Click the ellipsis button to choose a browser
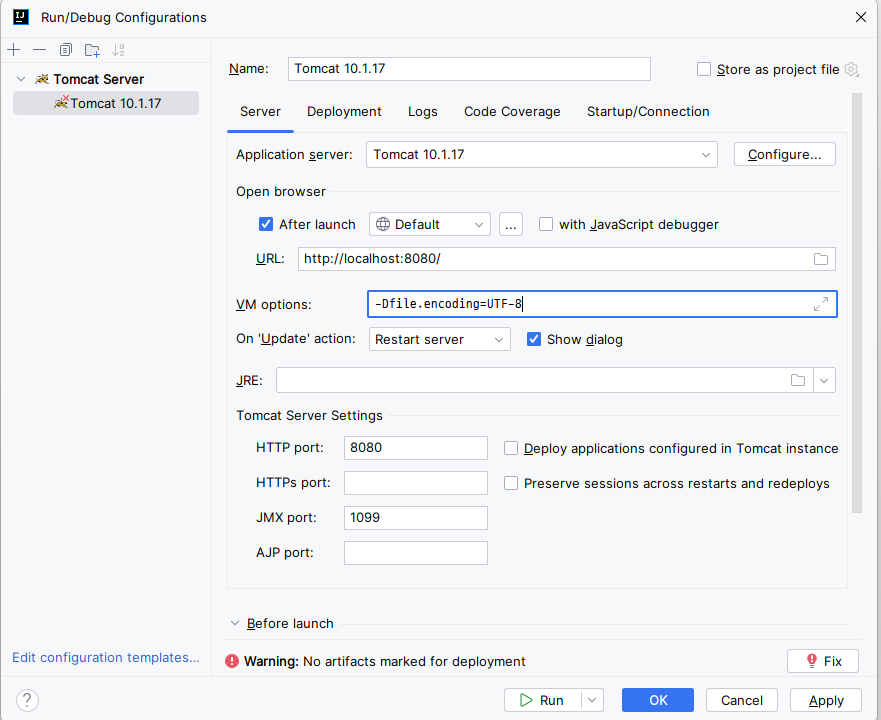Viewport: 881px width, 720px height. pos(511,224)
